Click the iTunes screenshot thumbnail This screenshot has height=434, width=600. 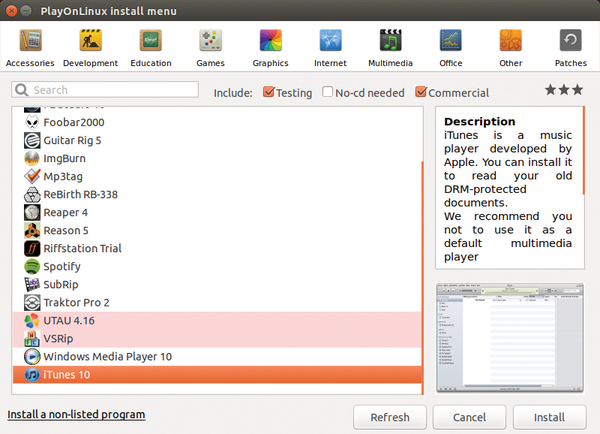point(510,338)
